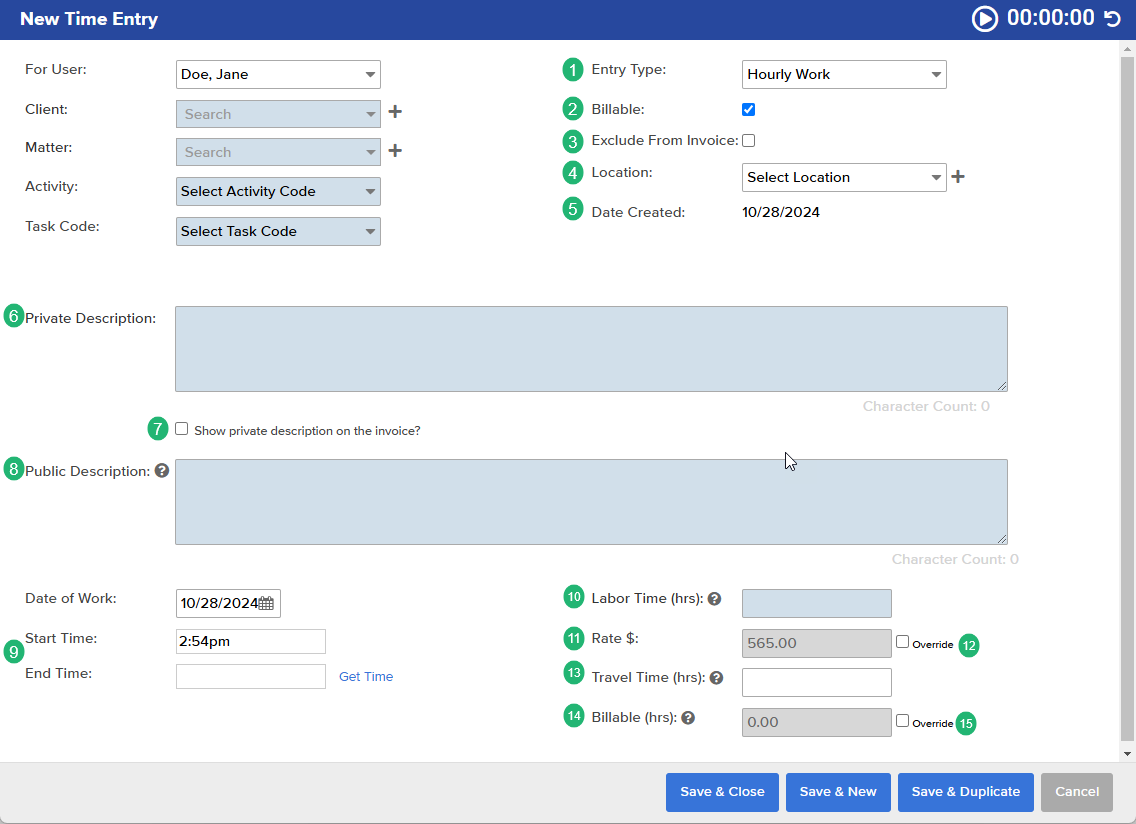Uncheck the Billable checkbox
The image size is (1136, 824).
click(748, 108)
